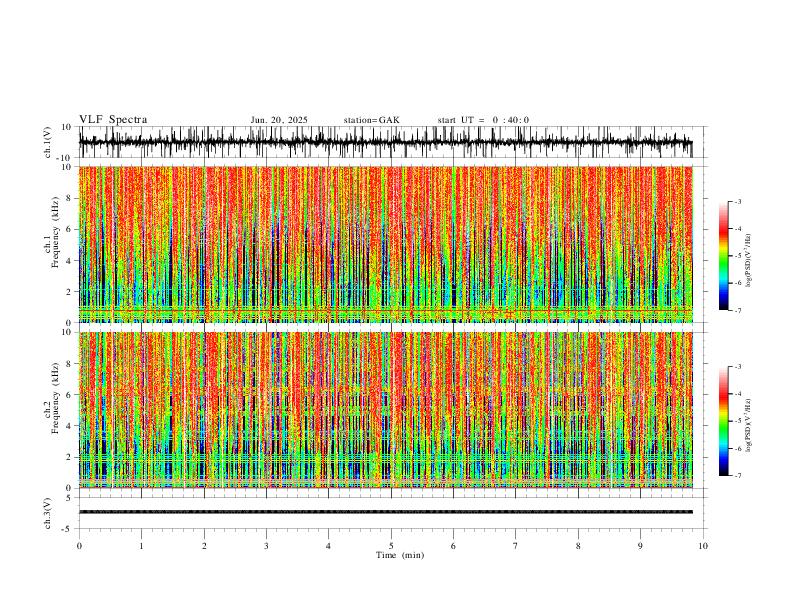Click time axis tick label '5'

click(x=391, y=546)
